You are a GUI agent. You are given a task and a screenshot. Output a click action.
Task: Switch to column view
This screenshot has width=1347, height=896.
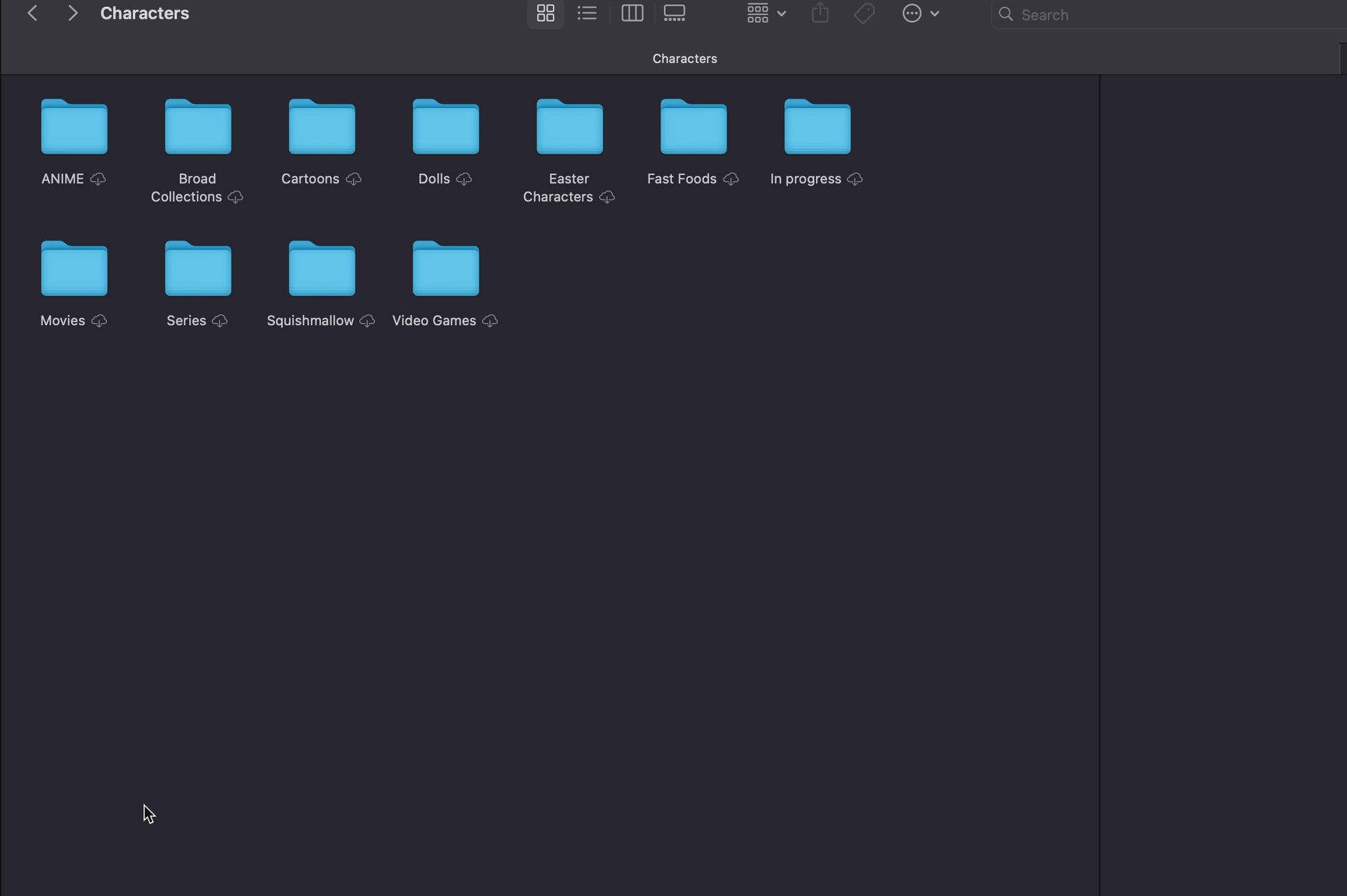click(x=632, y=13)
